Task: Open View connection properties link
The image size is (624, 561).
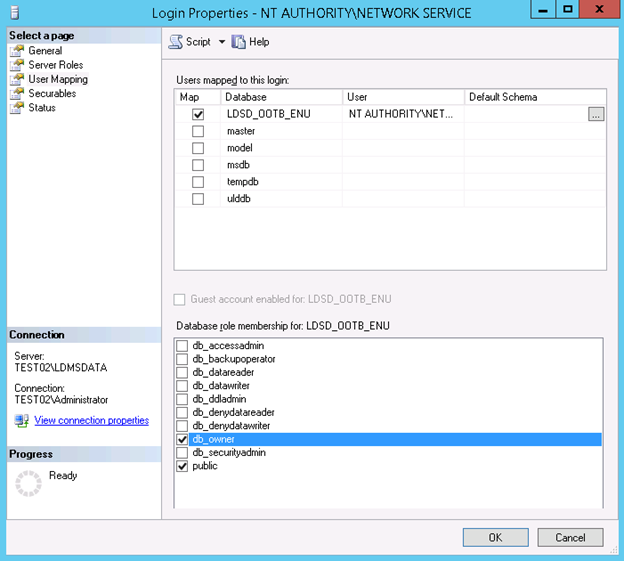Action: pos(92,420)
